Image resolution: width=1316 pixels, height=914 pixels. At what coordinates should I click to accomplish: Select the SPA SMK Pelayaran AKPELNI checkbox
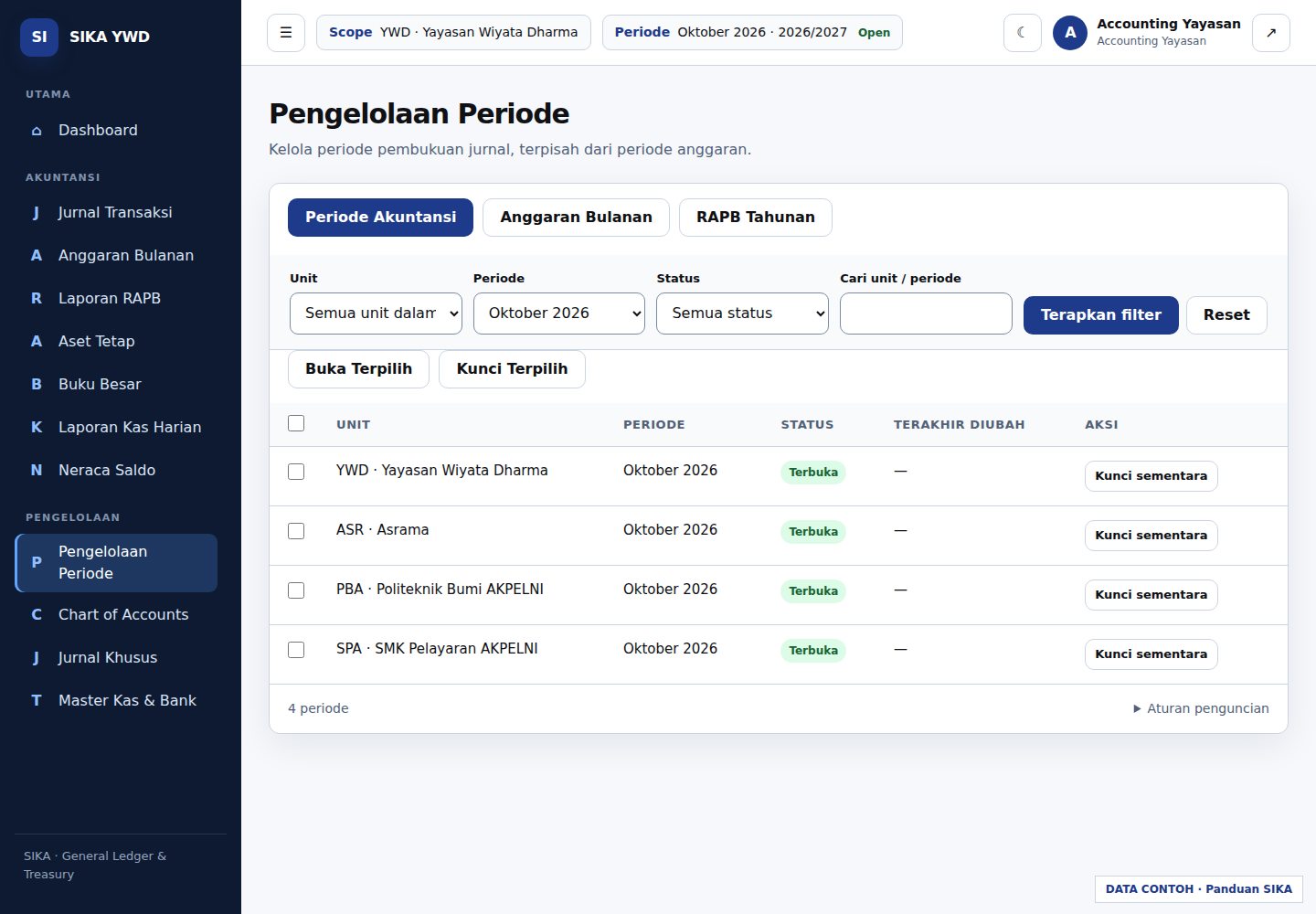pyautogui.click(x=296, y=650)
